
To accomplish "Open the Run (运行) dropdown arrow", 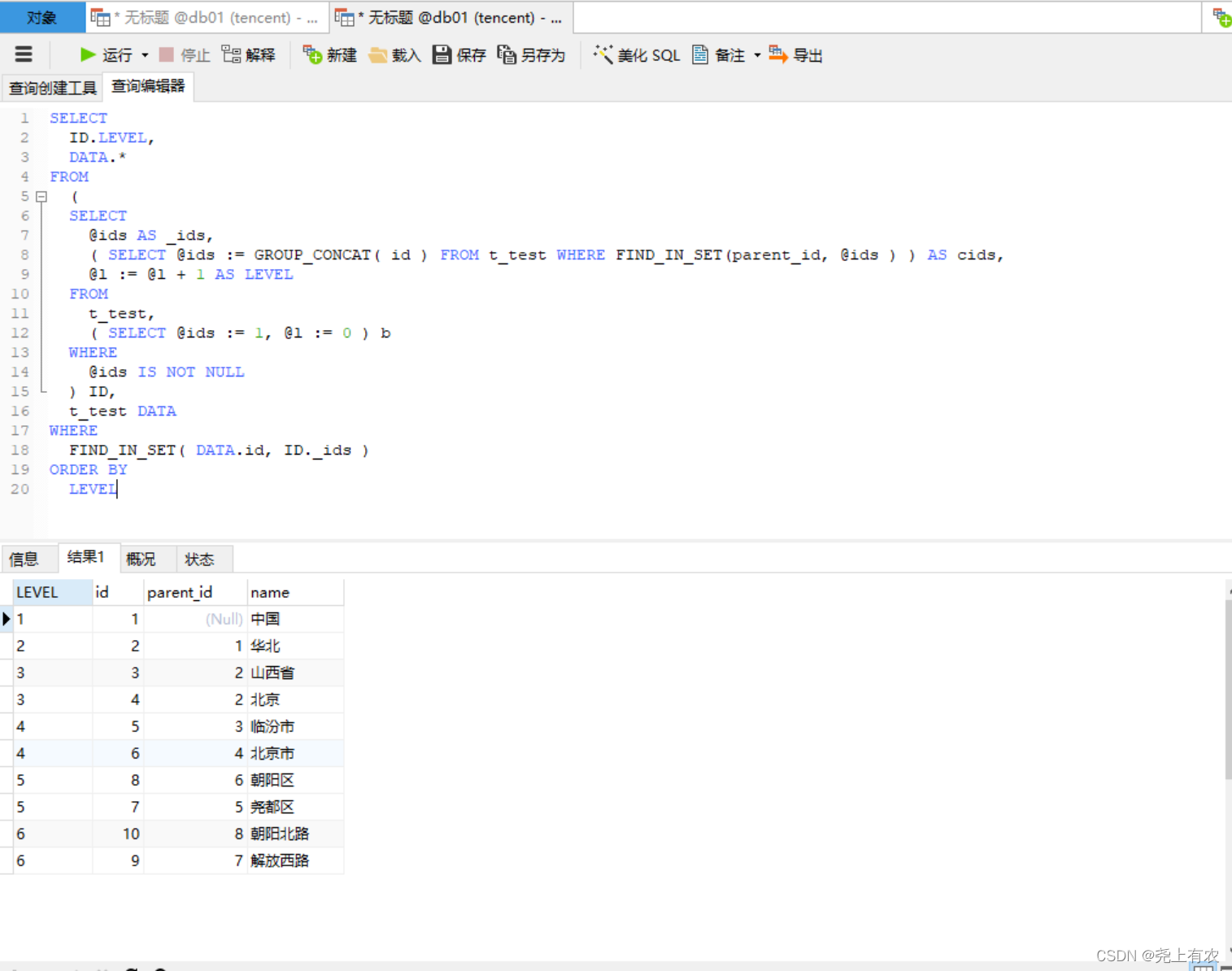I will (145, 55).
